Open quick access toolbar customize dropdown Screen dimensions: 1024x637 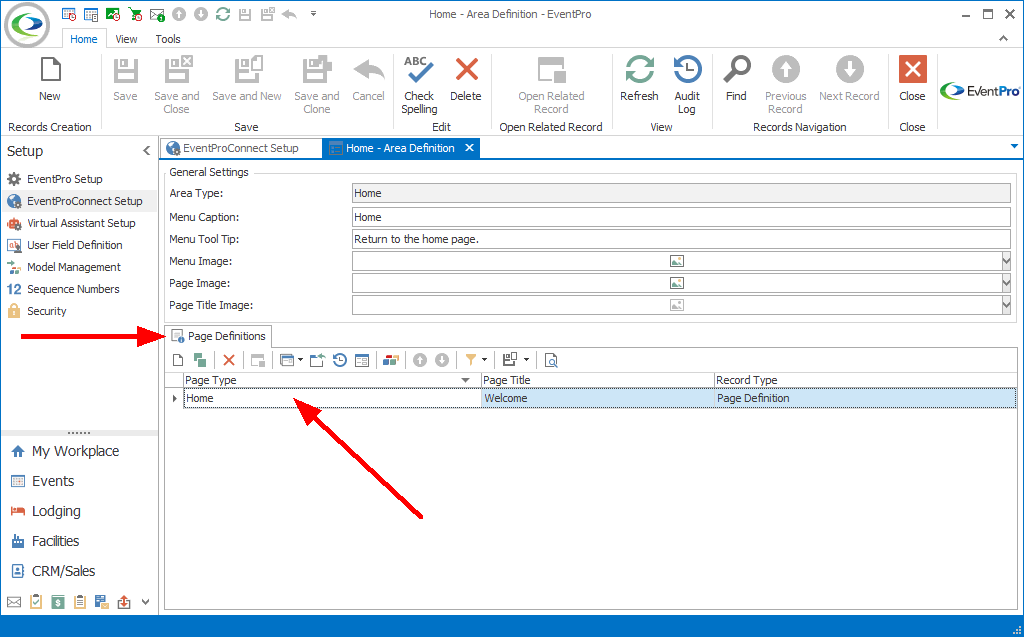point(313,14)
